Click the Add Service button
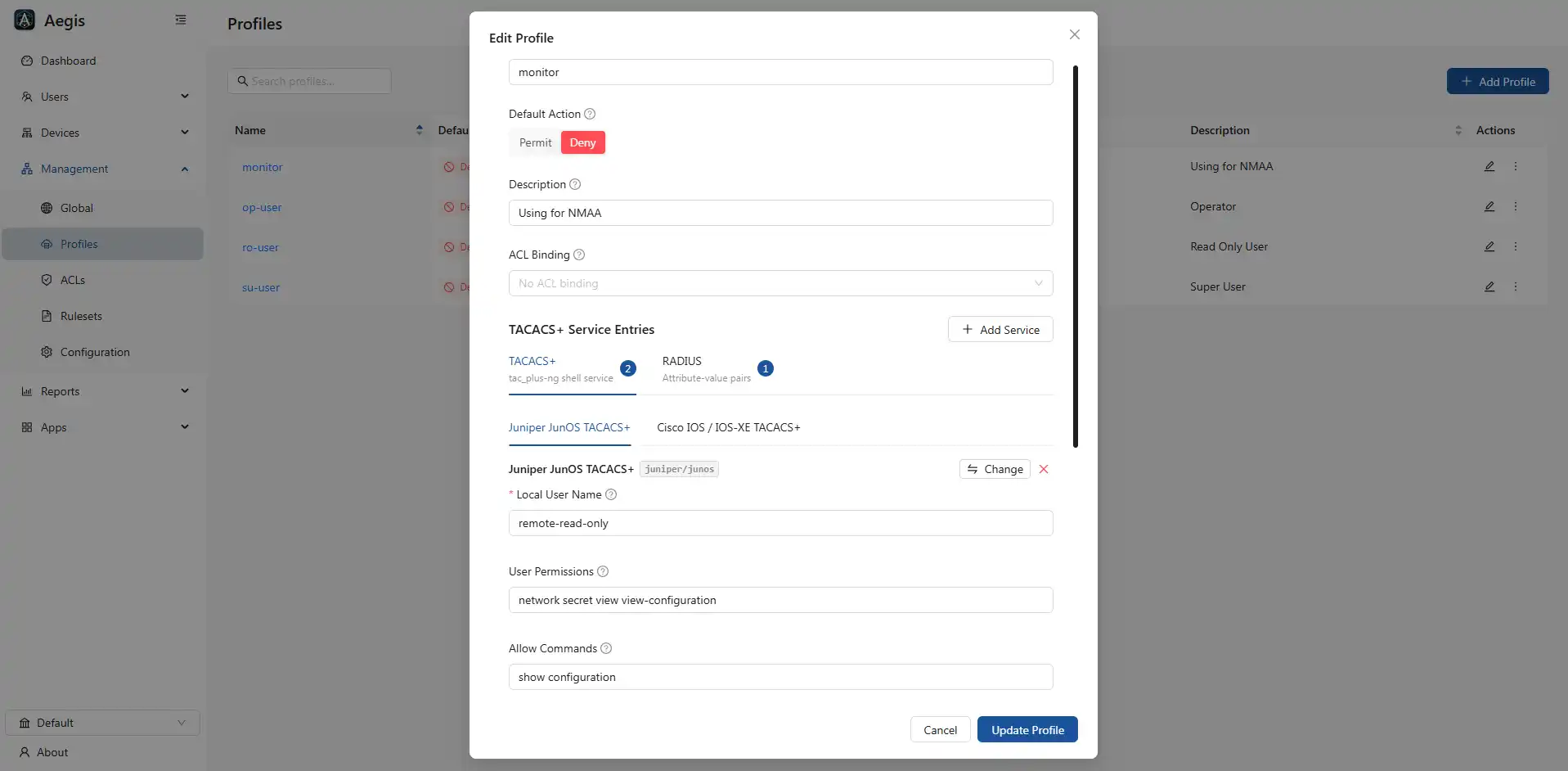 [x=1000, y=330]
